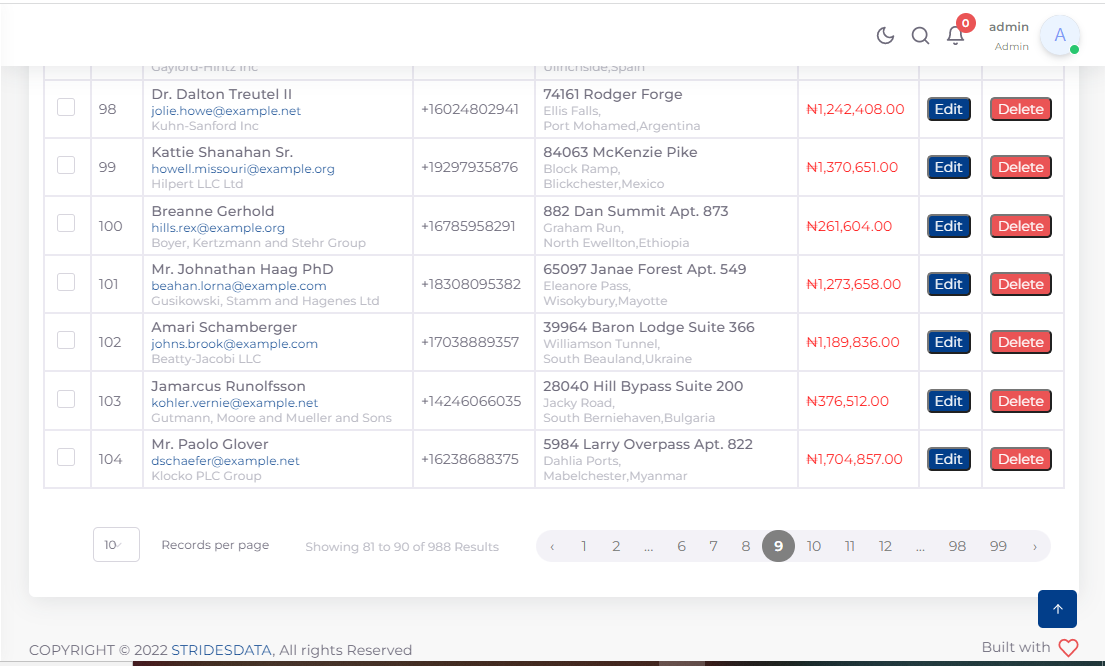Click the green online status dot
The height and width of the screenshot is (666, 1105).
[1072, 49]
